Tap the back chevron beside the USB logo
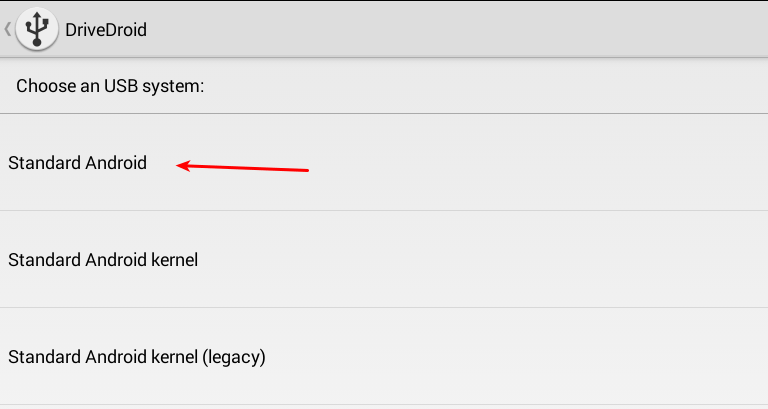Viewport: 768px width, 409px height. 8,29
